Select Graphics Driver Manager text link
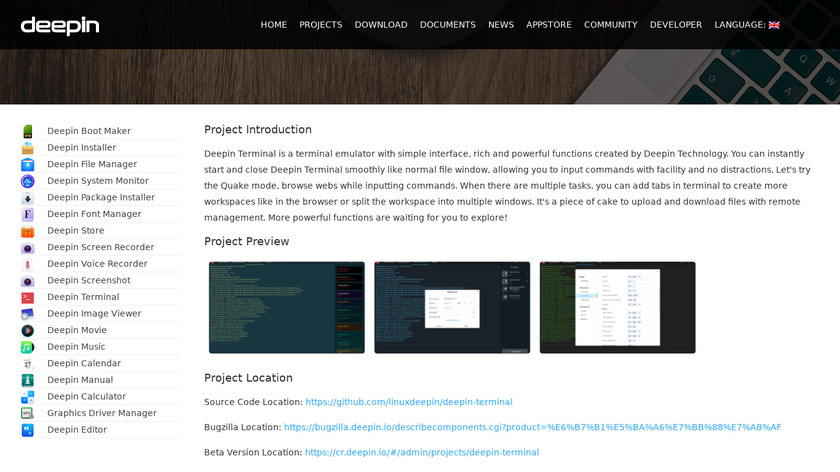The image size is (840, 472). pos(102,413)
